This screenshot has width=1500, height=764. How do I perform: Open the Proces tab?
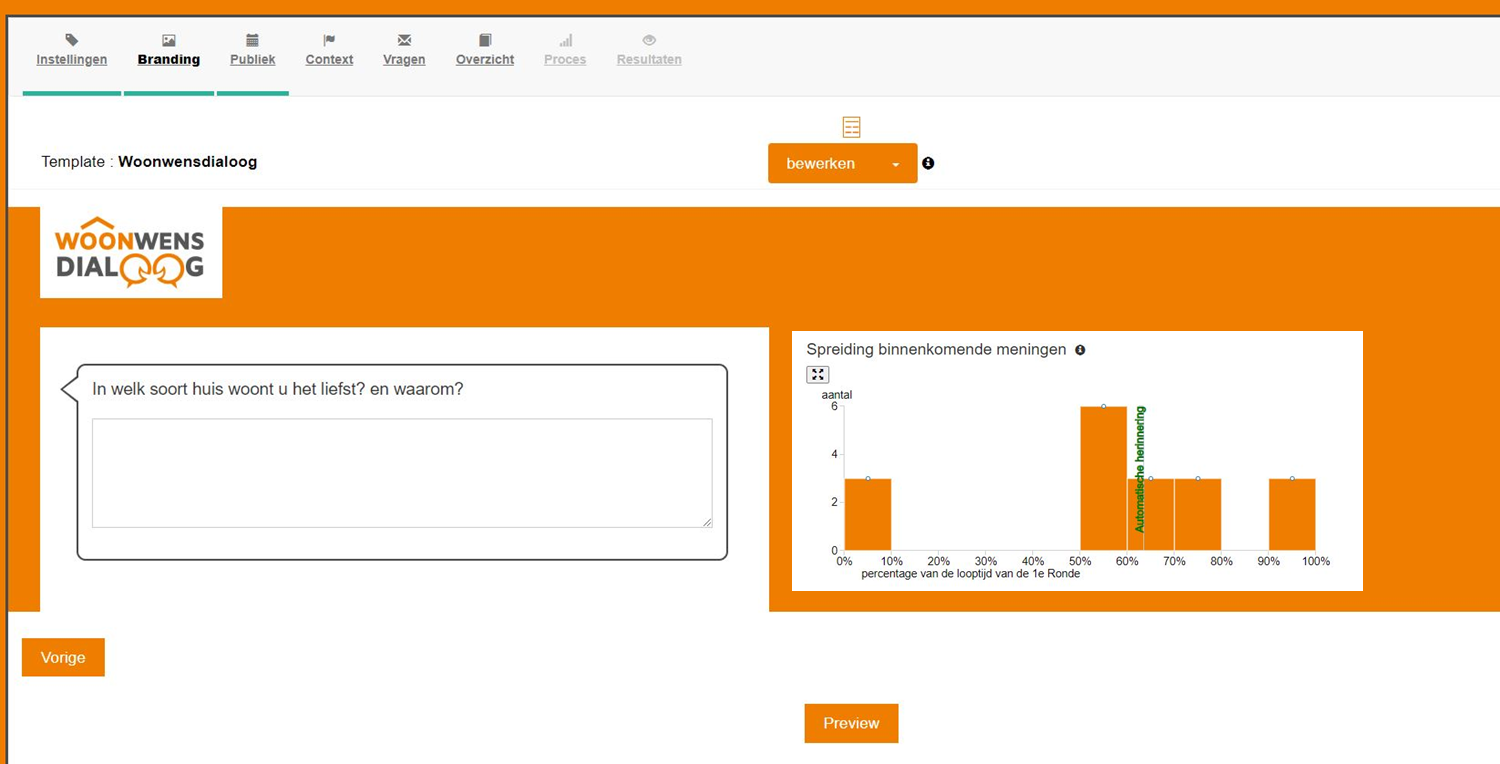(x=565, y=59)
